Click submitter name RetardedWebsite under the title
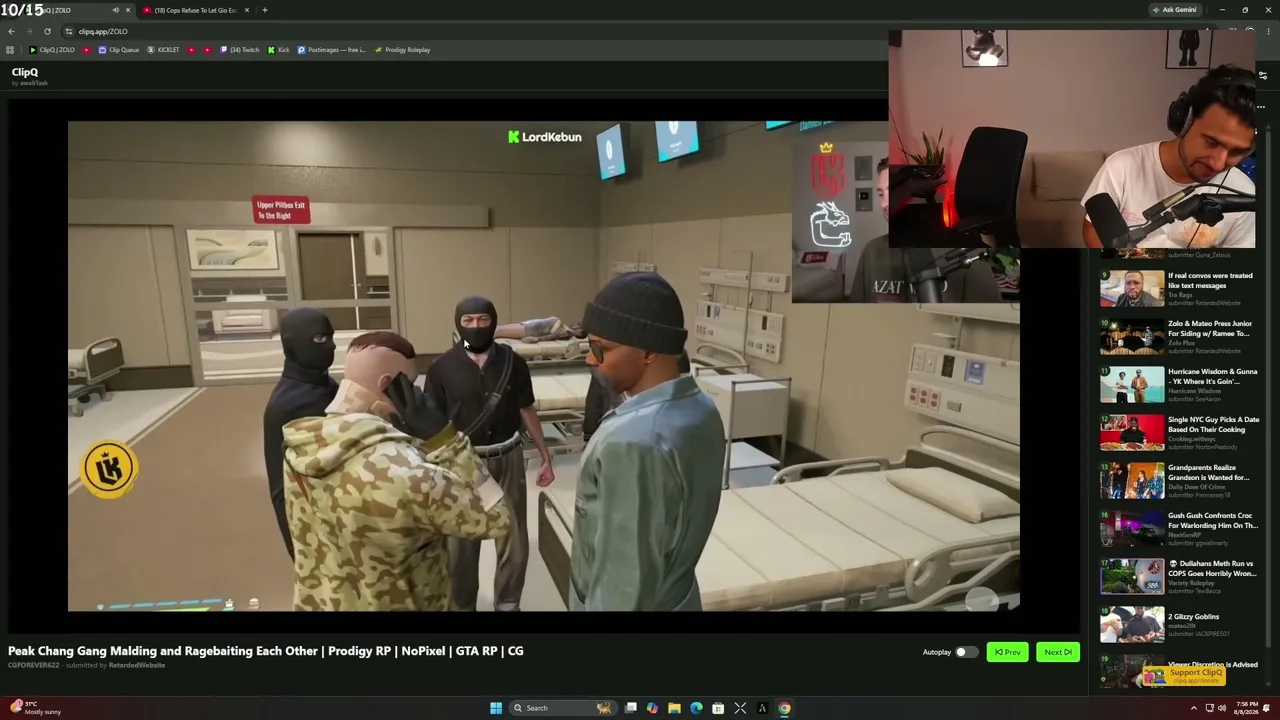The image size is (1280, 720). (x=137, y=666)
